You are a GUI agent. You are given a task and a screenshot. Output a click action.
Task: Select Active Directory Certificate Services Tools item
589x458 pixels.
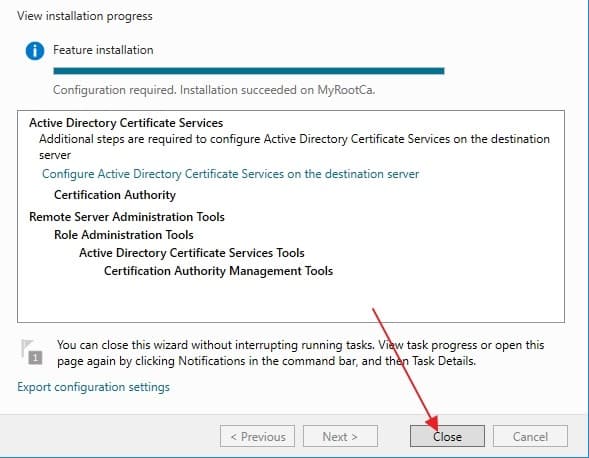(192, 253)
